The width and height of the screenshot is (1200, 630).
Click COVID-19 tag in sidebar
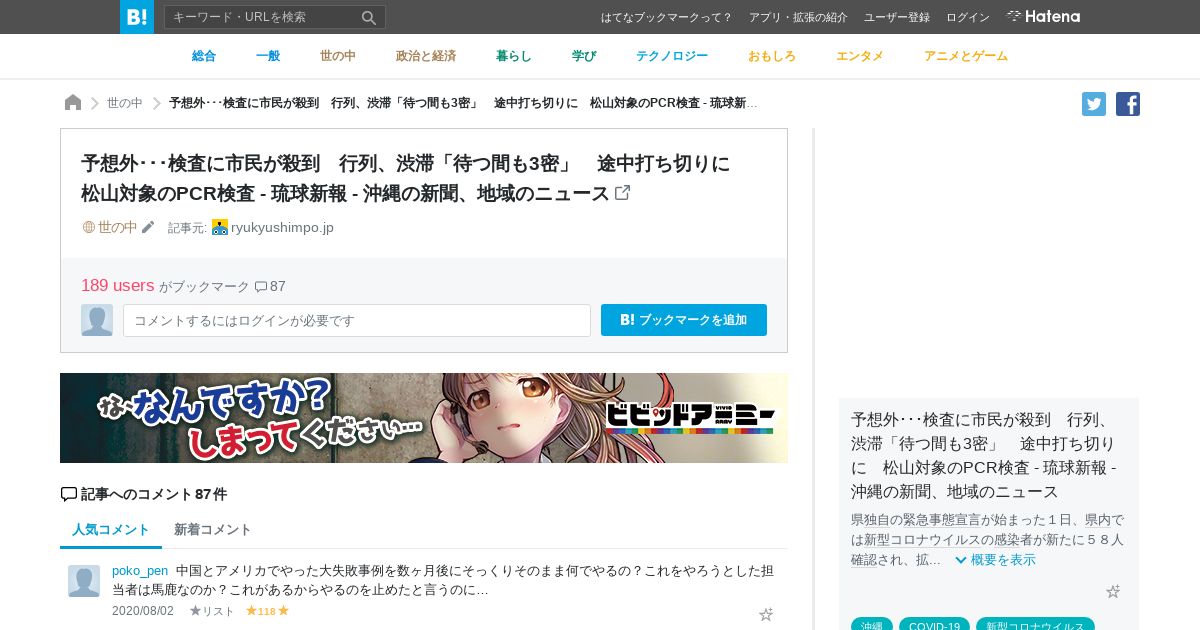point(934,626)
